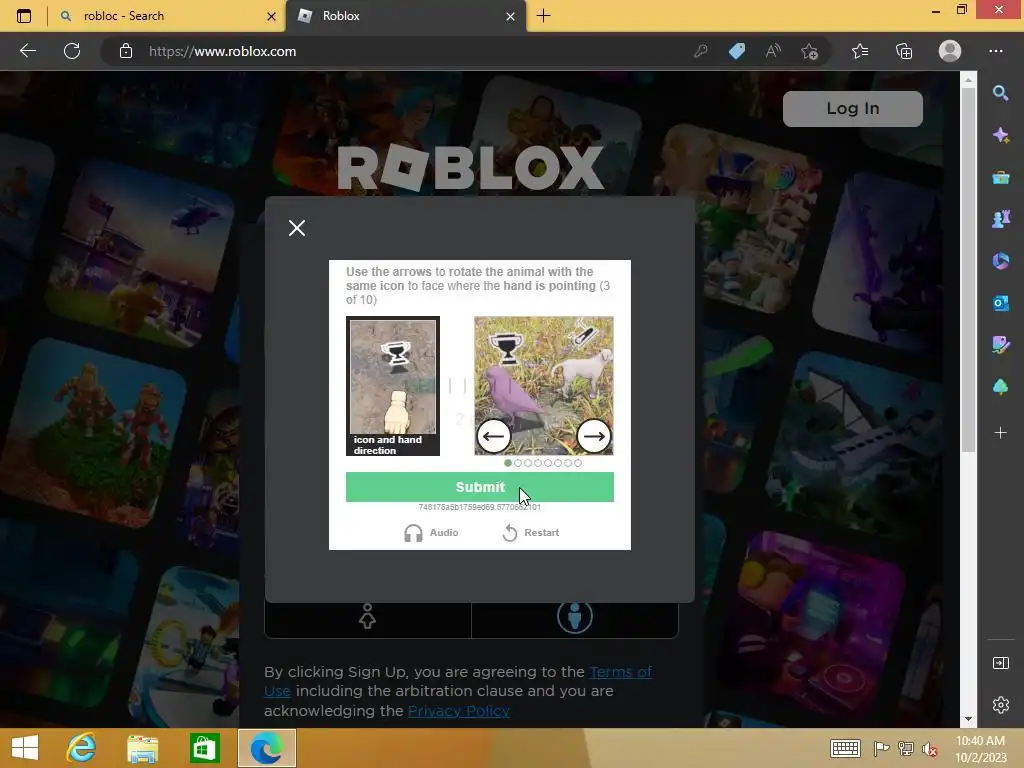Open the sidebar Search icon
Image resolution: width=1024 pixels, height=768 pixels.
(1000, 93)
